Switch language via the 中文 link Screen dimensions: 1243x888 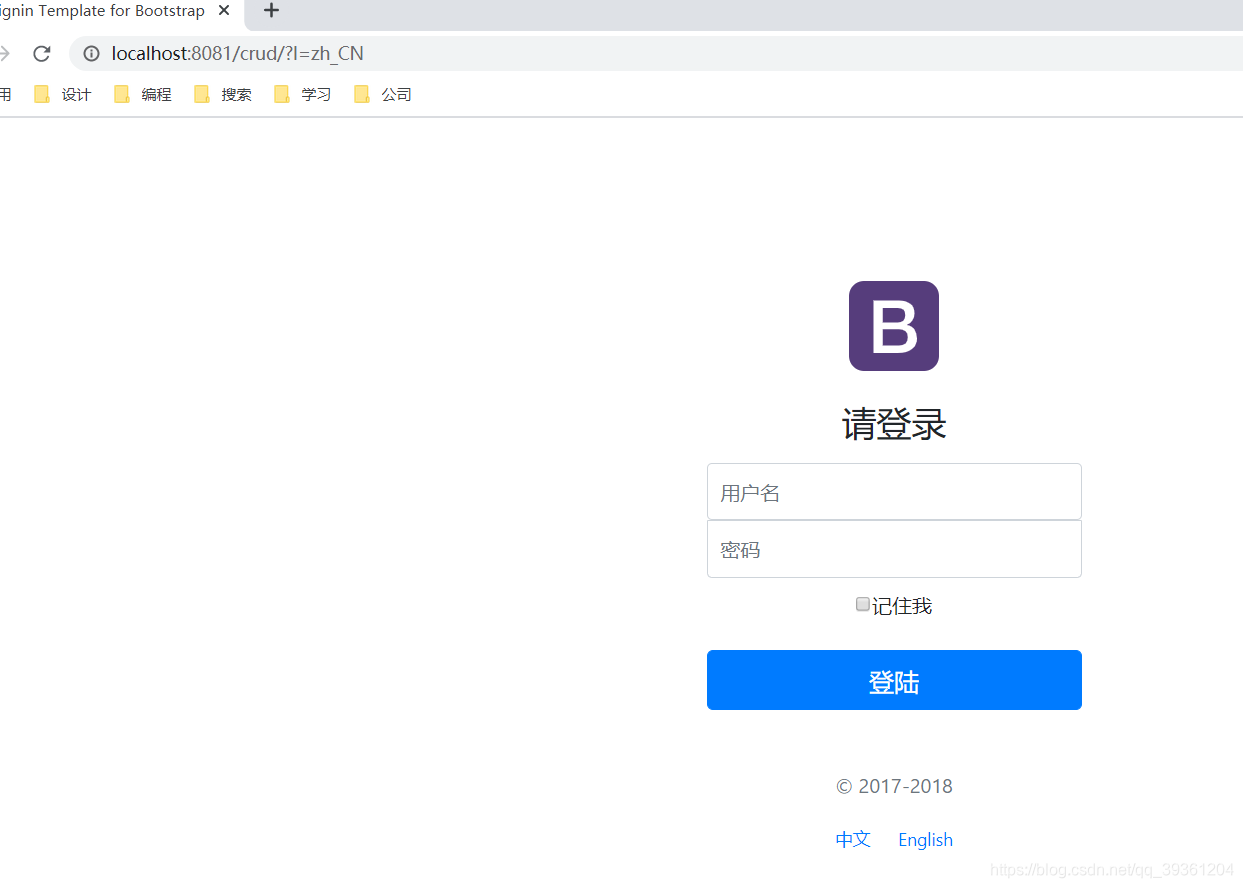click(x=853, y=840)
